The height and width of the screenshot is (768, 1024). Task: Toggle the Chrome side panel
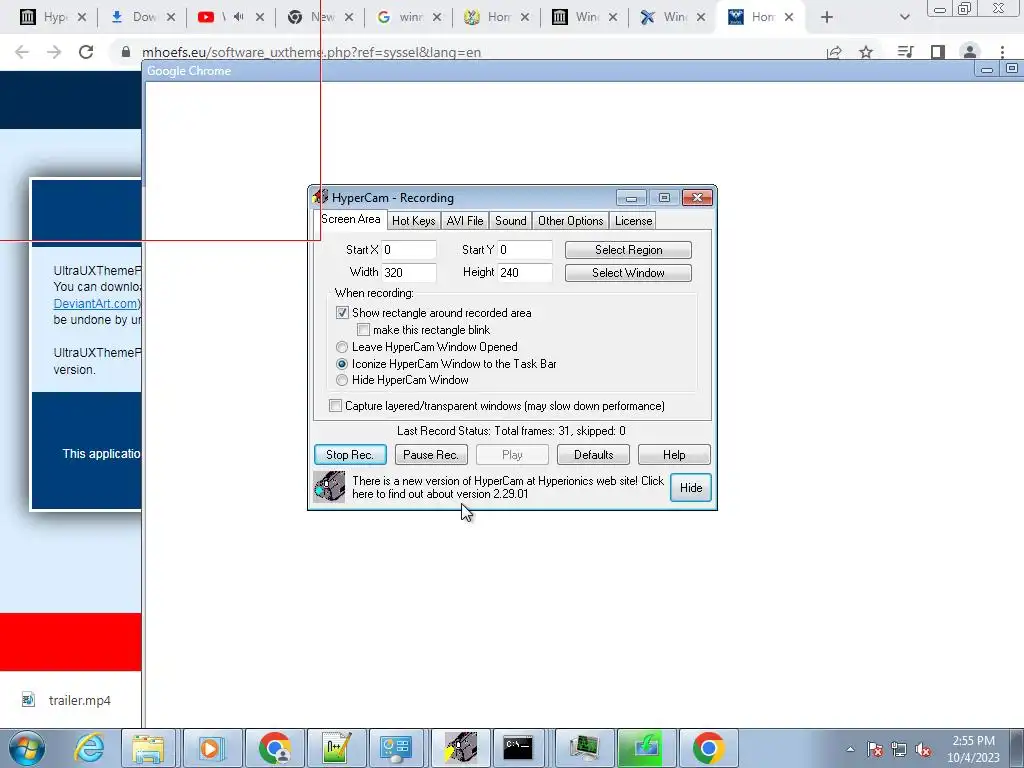coord(938,52)
